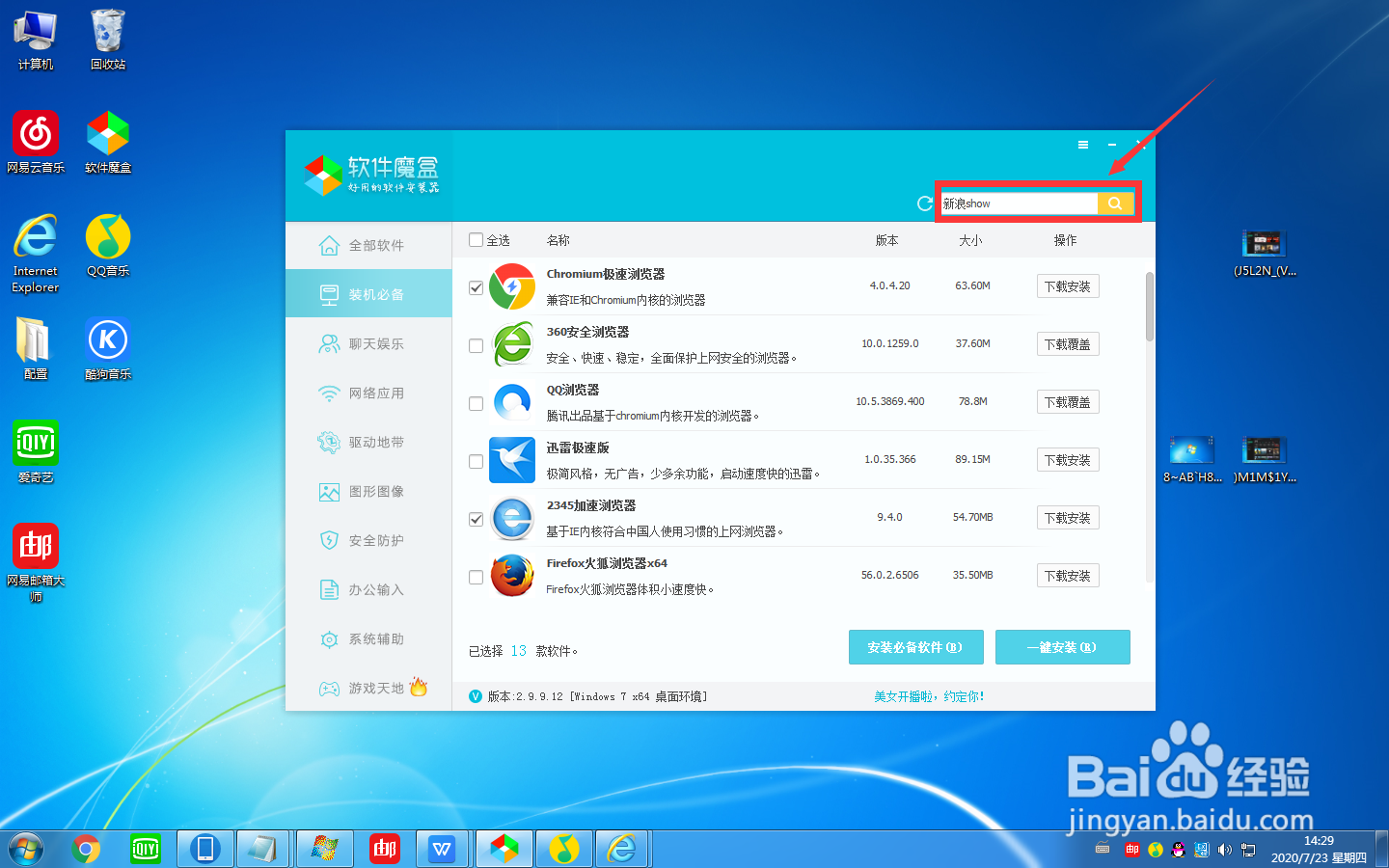Click the 2345加速浏览器 icon
This screenshot has height=868, width=1389.
512,518
